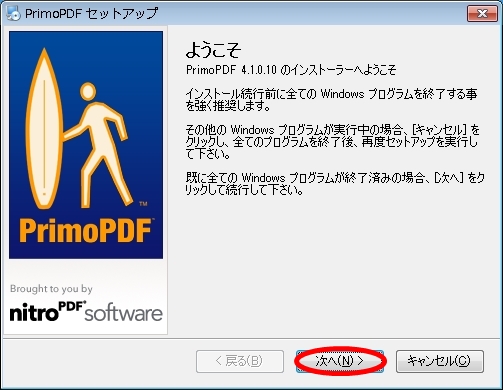Click the nitroPDF software logo

[86, 312]
